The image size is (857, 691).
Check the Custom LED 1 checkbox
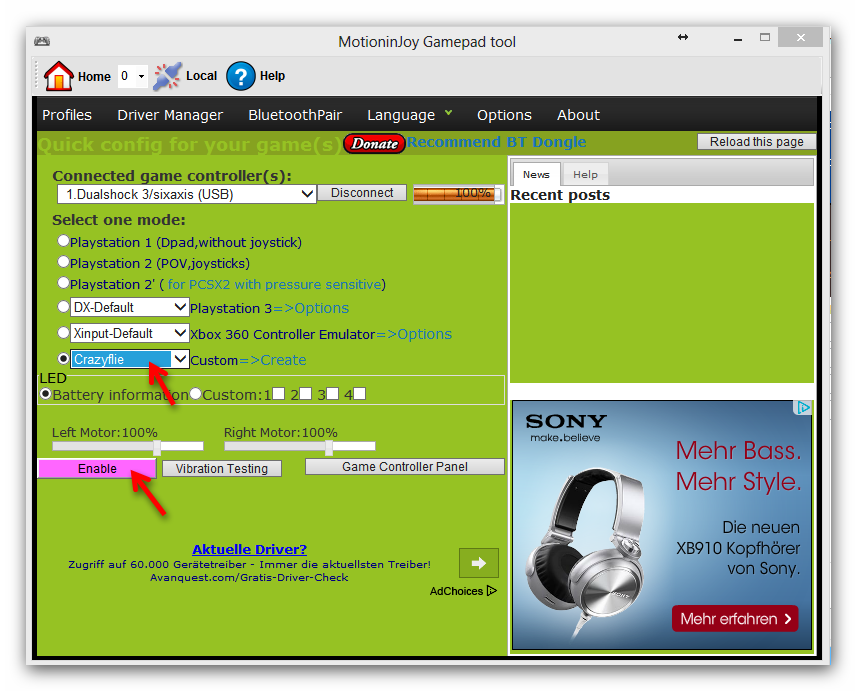279,394
